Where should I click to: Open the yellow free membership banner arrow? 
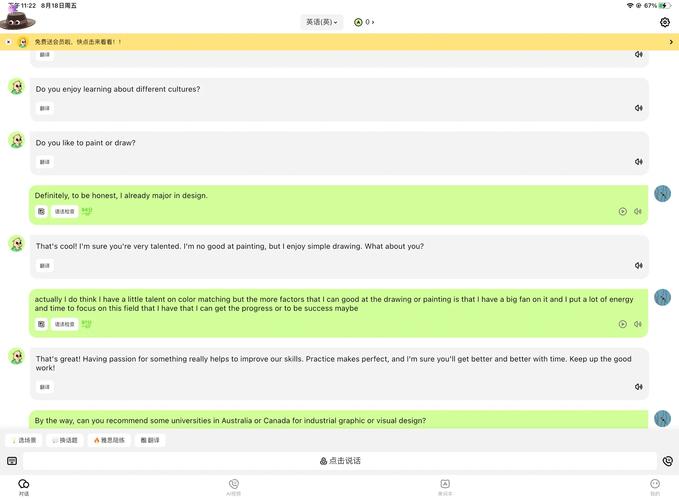[670, 42]
